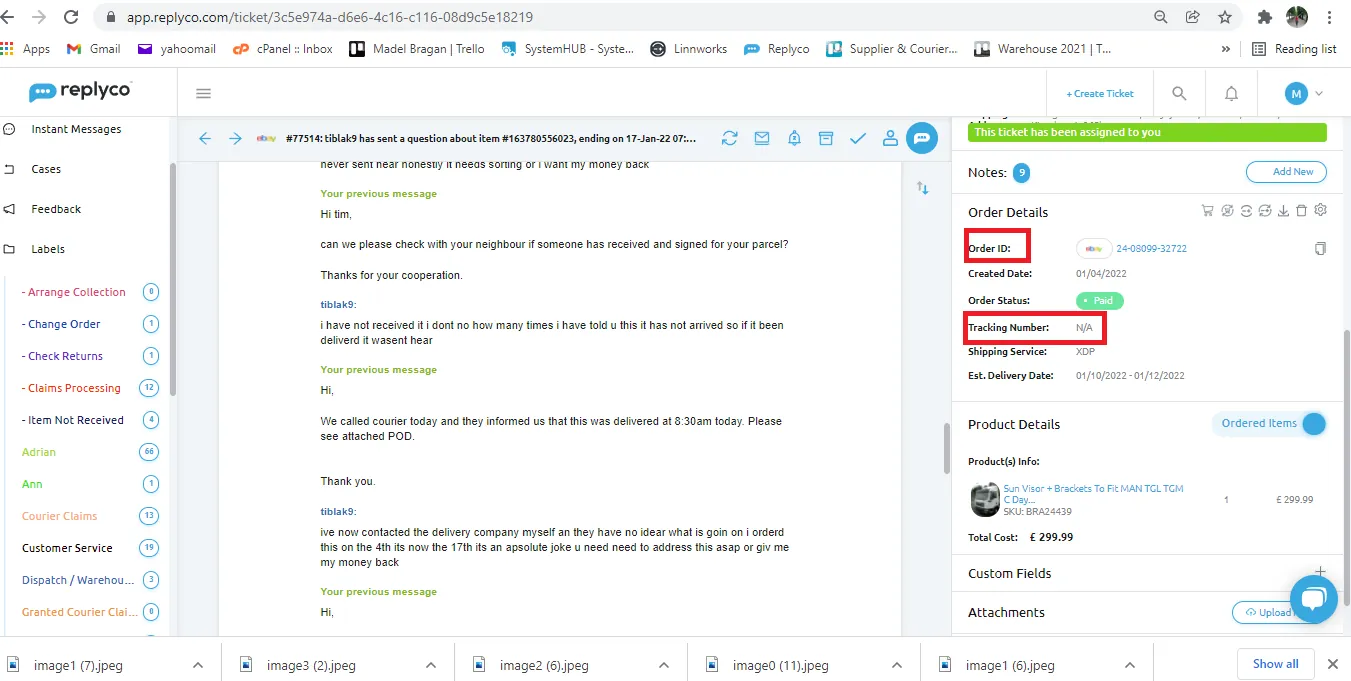Open order ID 24-08099-32722 link

tap(1151, 248)
